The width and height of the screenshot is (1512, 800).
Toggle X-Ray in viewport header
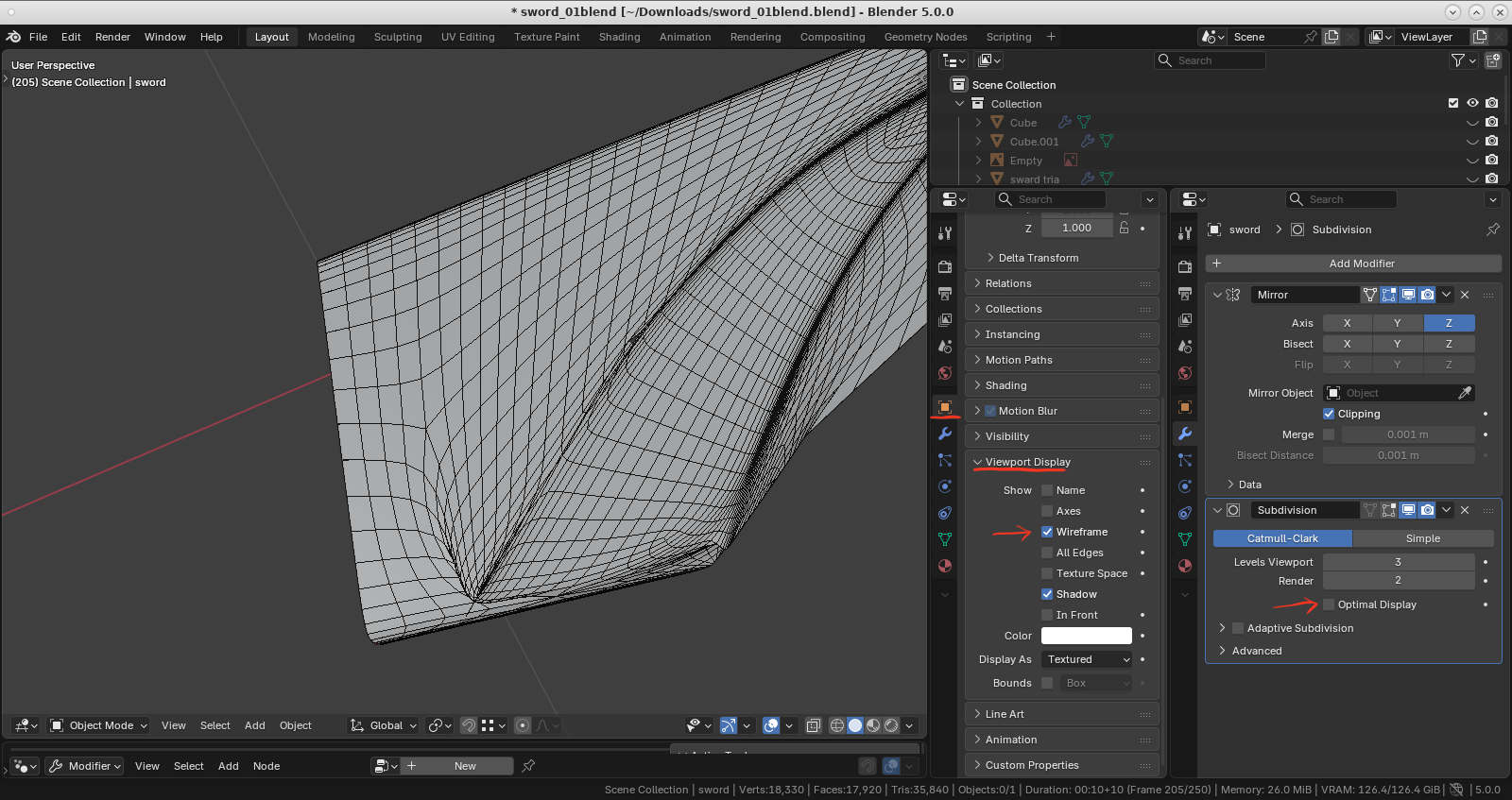coord(813,725)
